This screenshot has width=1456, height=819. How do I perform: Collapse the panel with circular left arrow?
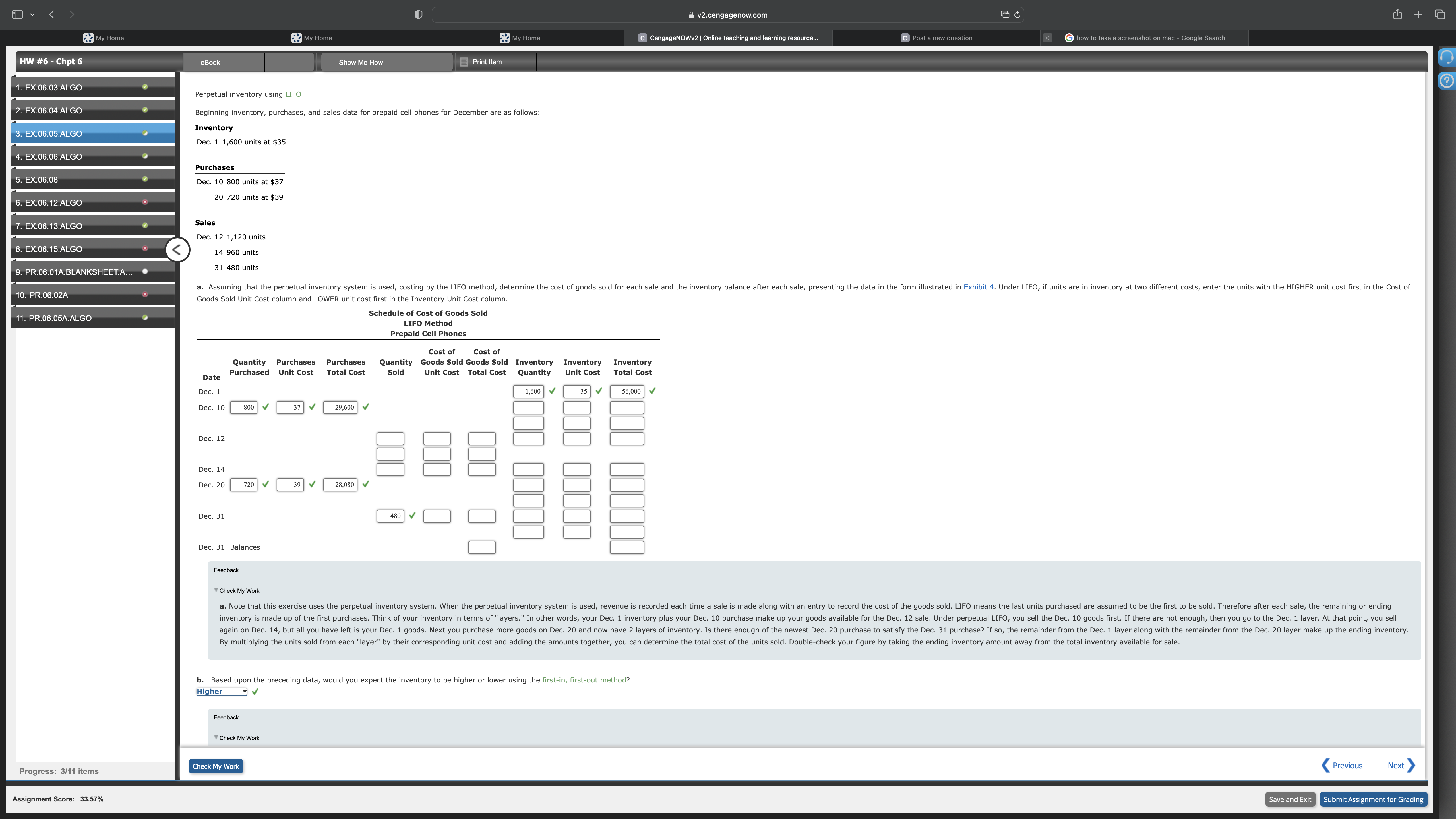[176, 249]
